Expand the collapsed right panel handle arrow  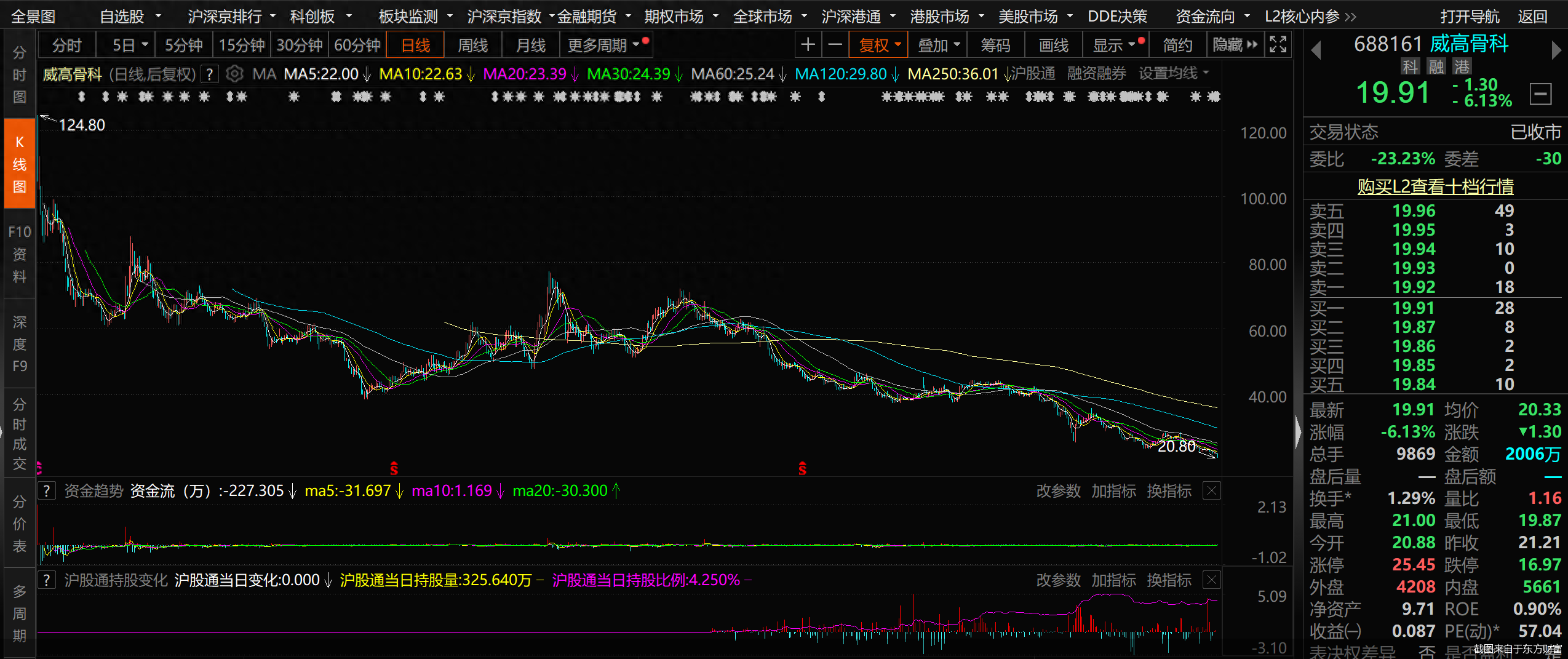pyautogui.click(x=1297, y=433)
